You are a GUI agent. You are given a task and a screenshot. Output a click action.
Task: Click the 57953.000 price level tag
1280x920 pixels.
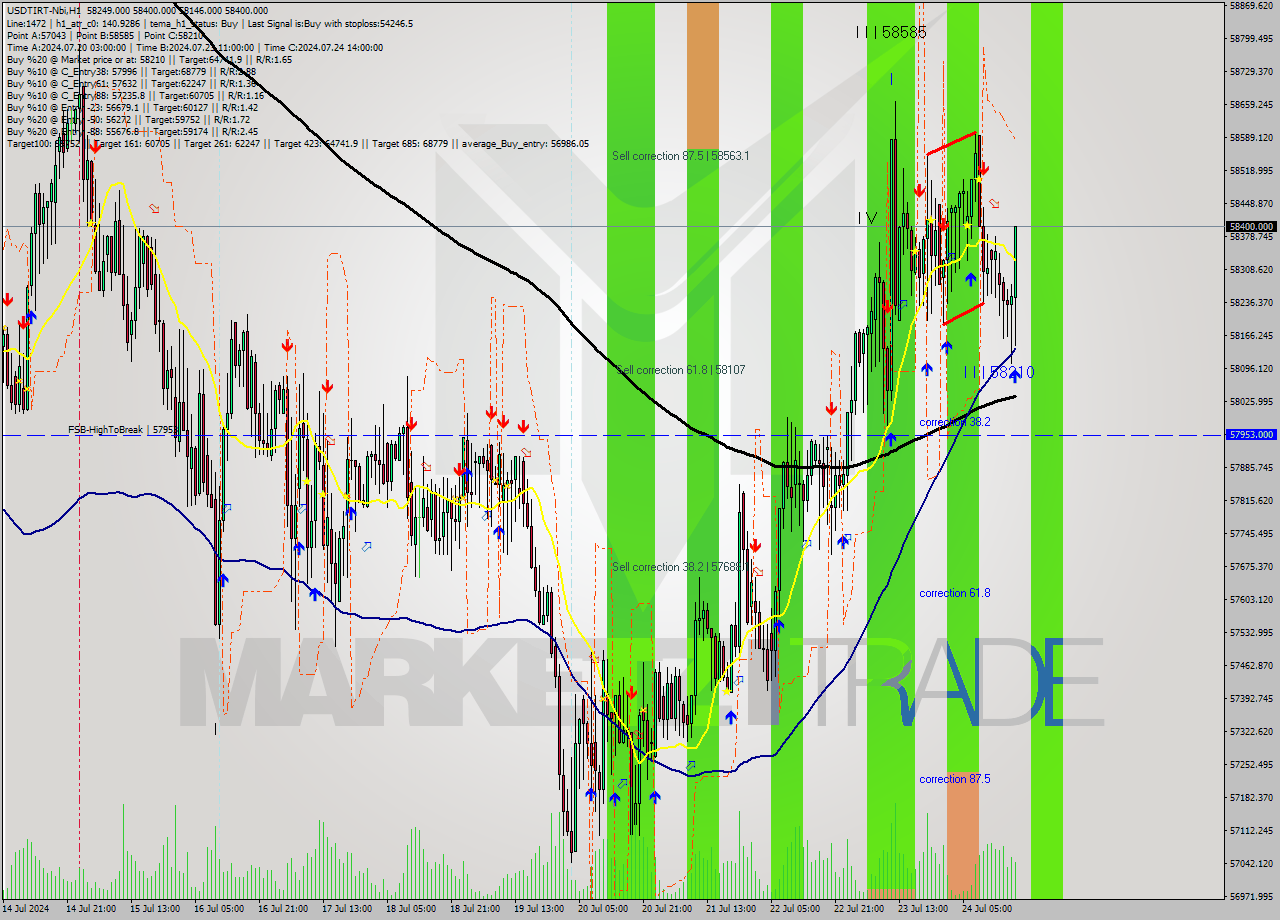(1251, 435)
